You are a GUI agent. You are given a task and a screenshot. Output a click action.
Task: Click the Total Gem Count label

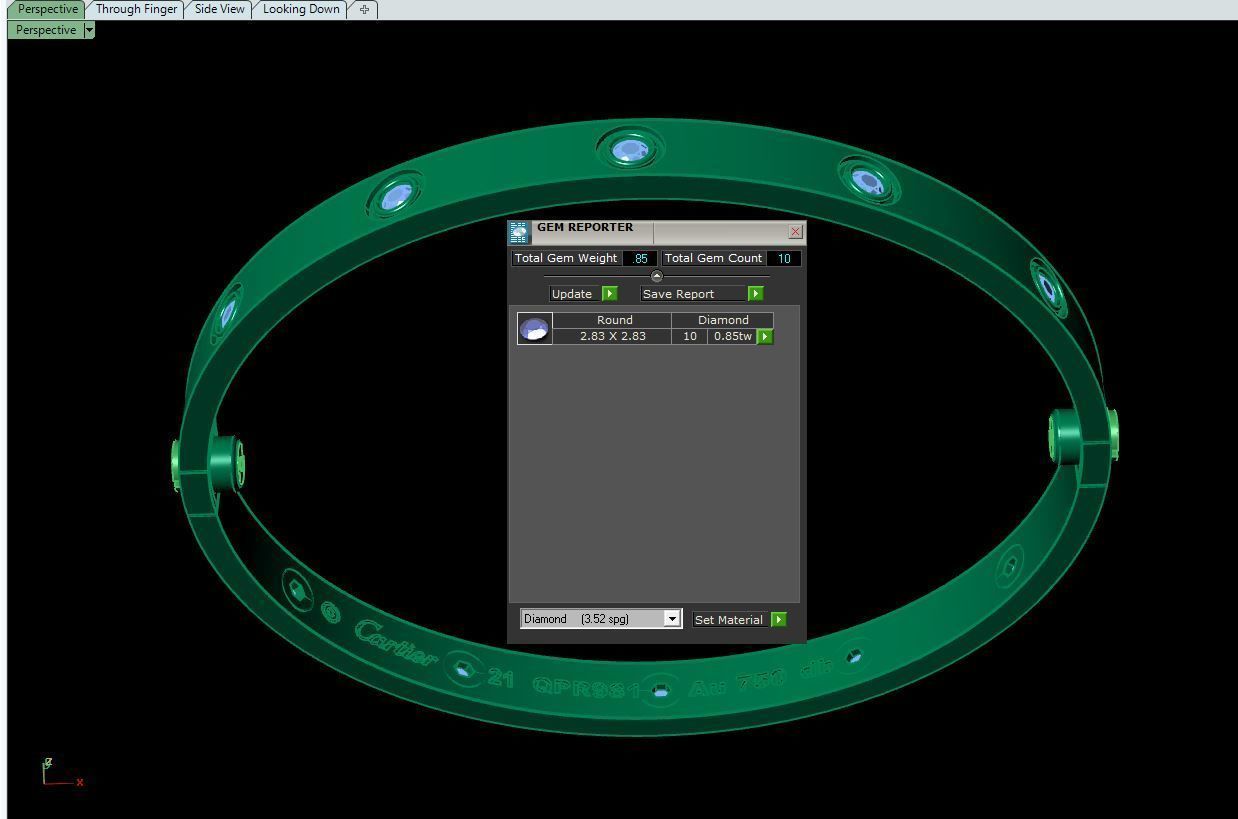[714, 258]
